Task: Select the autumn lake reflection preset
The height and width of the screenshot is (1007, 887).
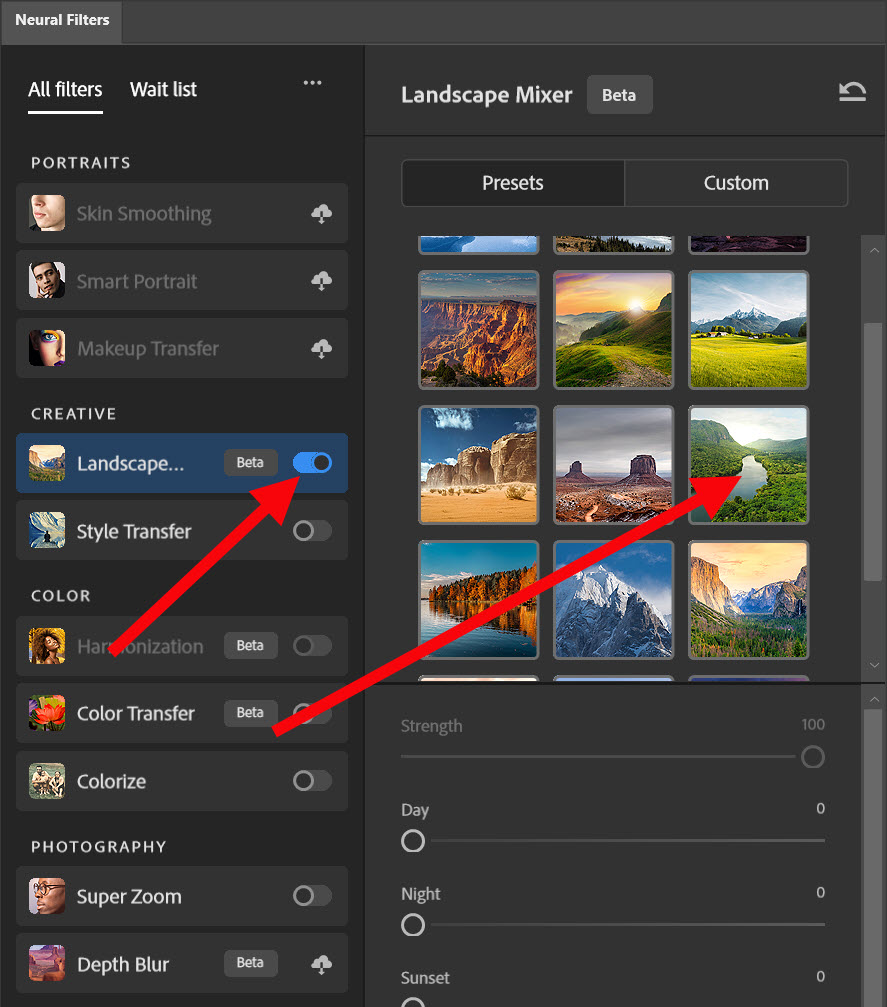Action: [x=479, y=600]
